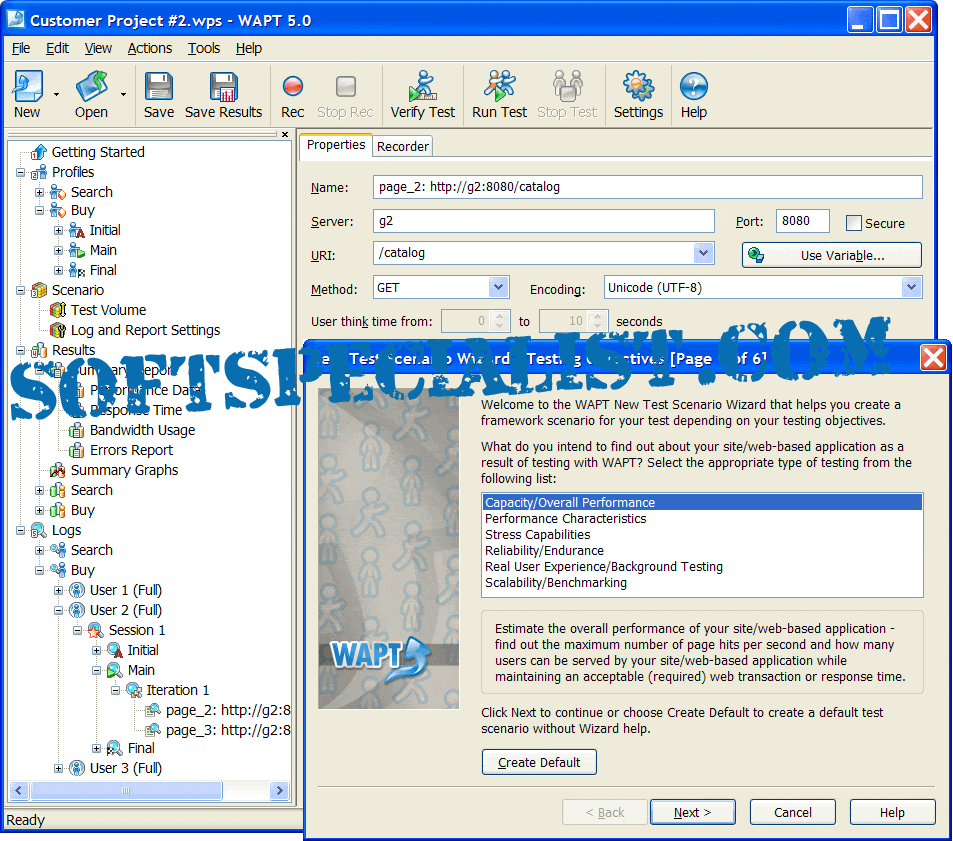Collapse the Scenario tree node
Viewport: 953px width, 841px height.
[x=21, y=290]
